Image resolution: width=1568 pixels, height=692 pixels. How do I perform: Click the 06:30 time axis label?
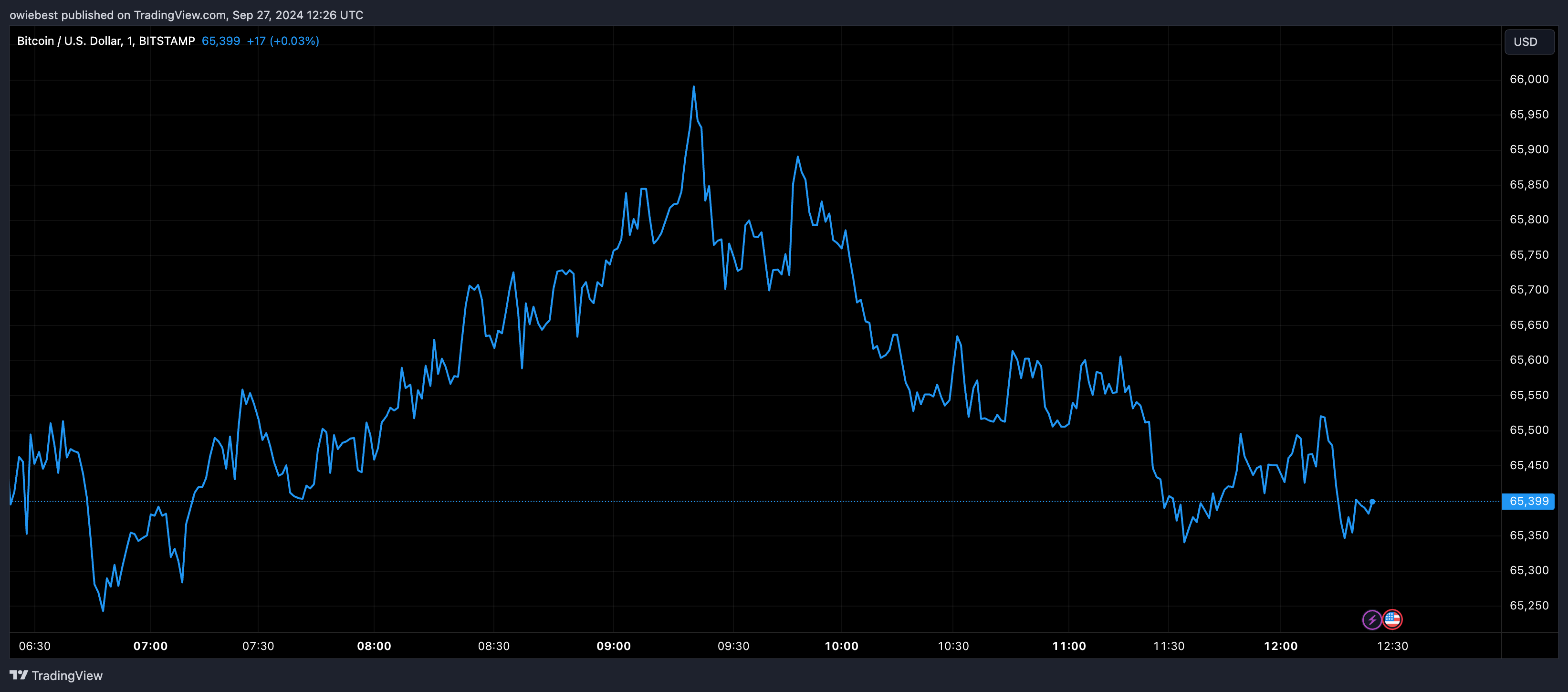(35, 646)
